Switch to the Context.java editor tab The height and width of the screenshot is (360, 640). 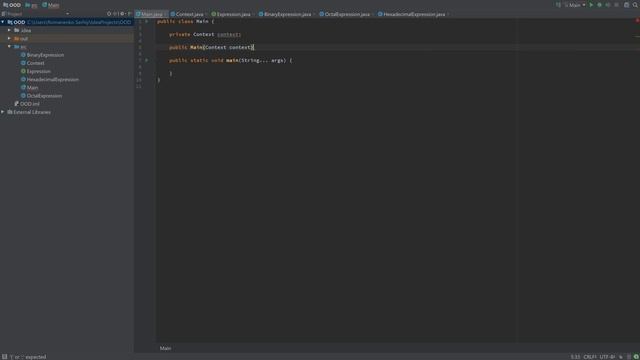[x=187, y=14]
